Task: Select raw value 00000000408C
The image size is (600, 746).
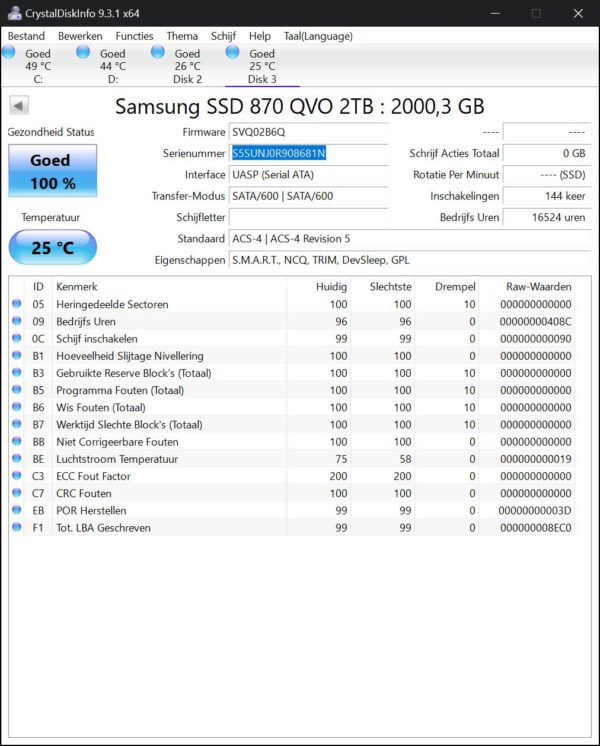Action: (x=535, y=322)
